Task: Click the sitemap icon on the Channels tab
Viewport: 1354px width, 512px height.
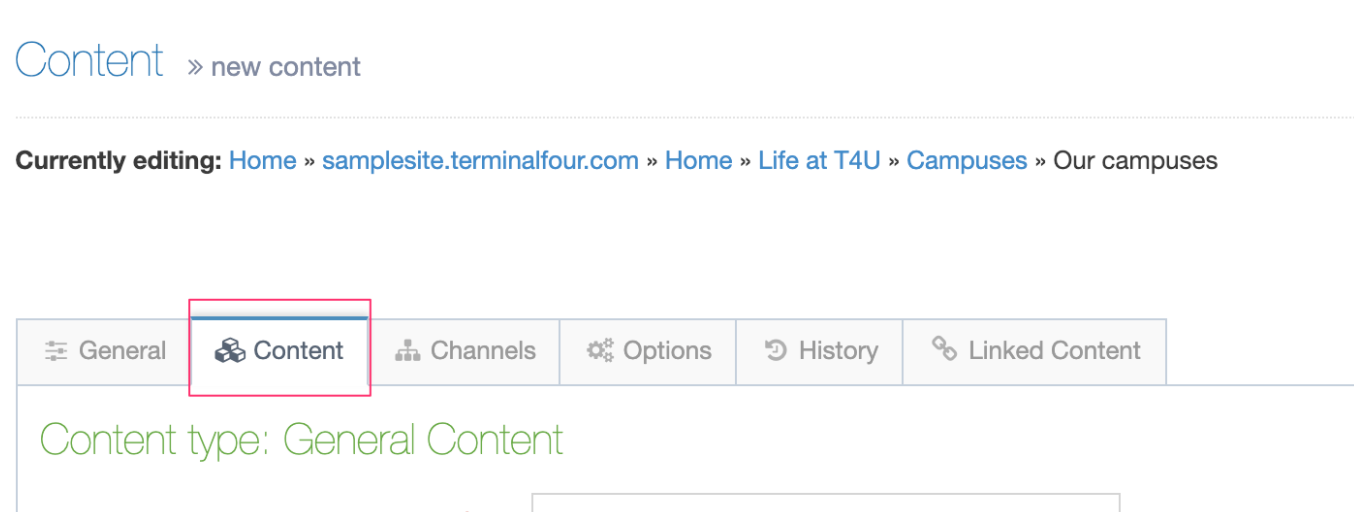Action: point(407,351)
